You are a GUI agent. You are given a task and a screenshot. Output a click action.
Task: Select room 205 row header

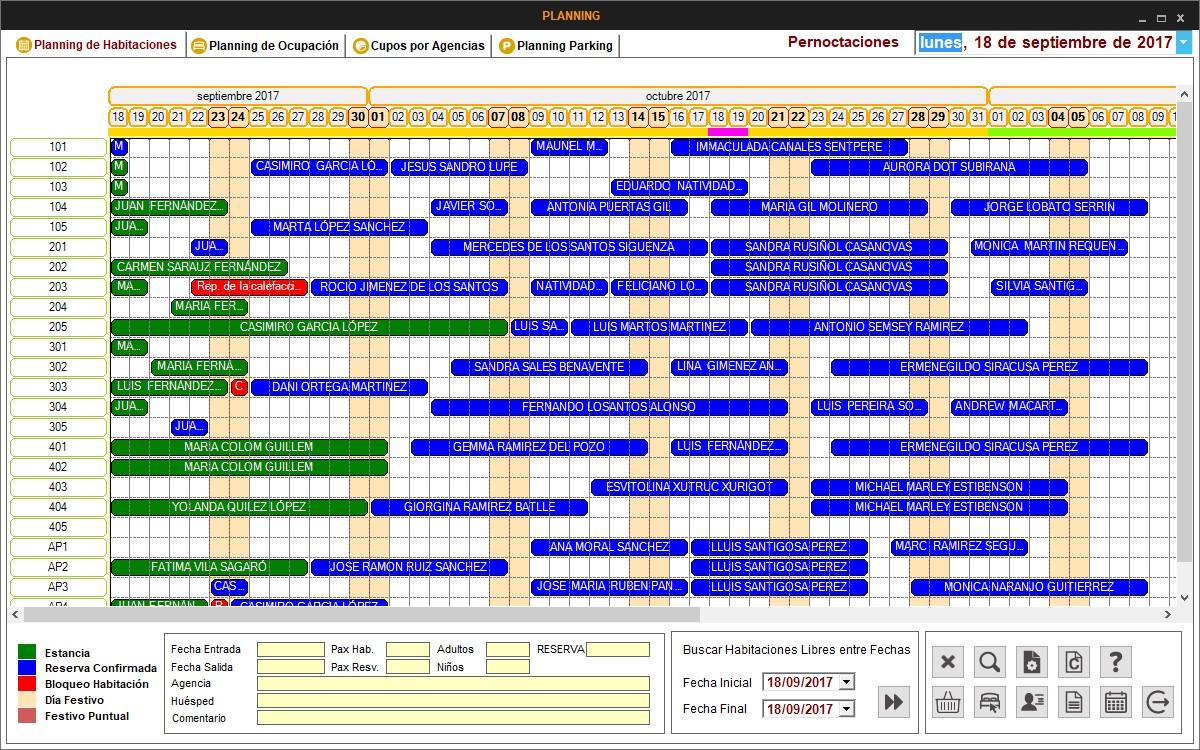click(58, 327)
